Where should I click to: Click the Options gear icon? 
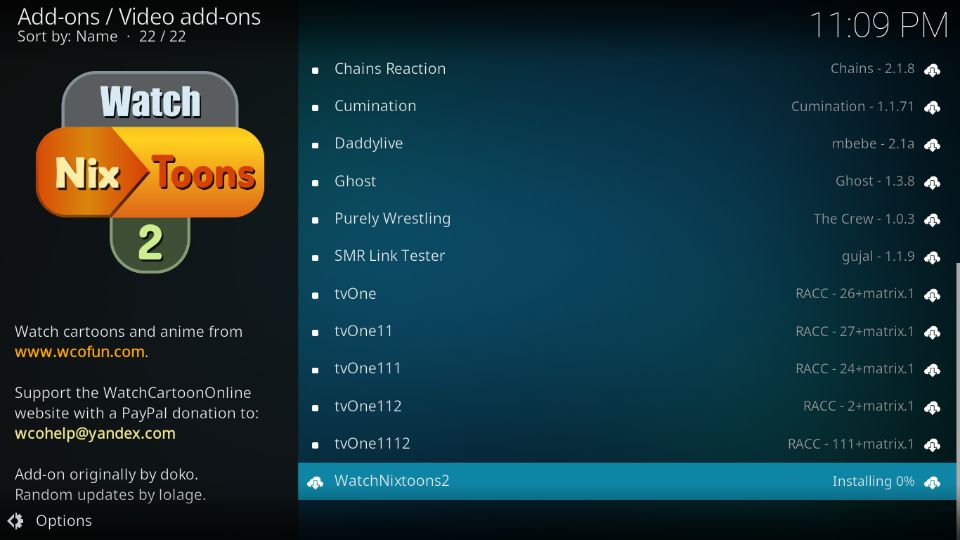click(15, 521)
